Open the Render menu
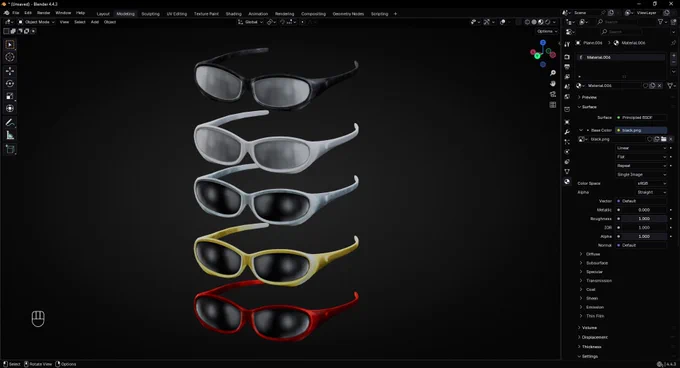Screen dimensions: 680x368 43,13
